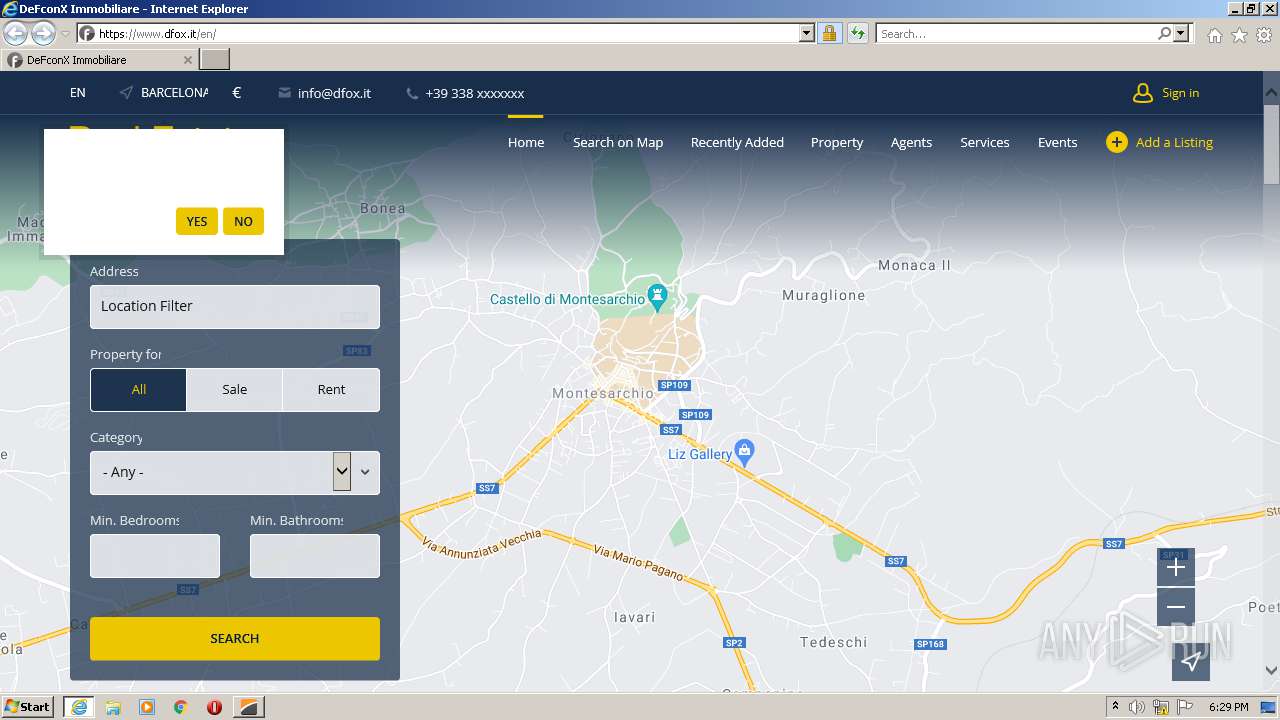Zoom out the map with minus button
The width and height of the screenshot is (1280, 720).
pyautogui.click(x=1176, y=607)
